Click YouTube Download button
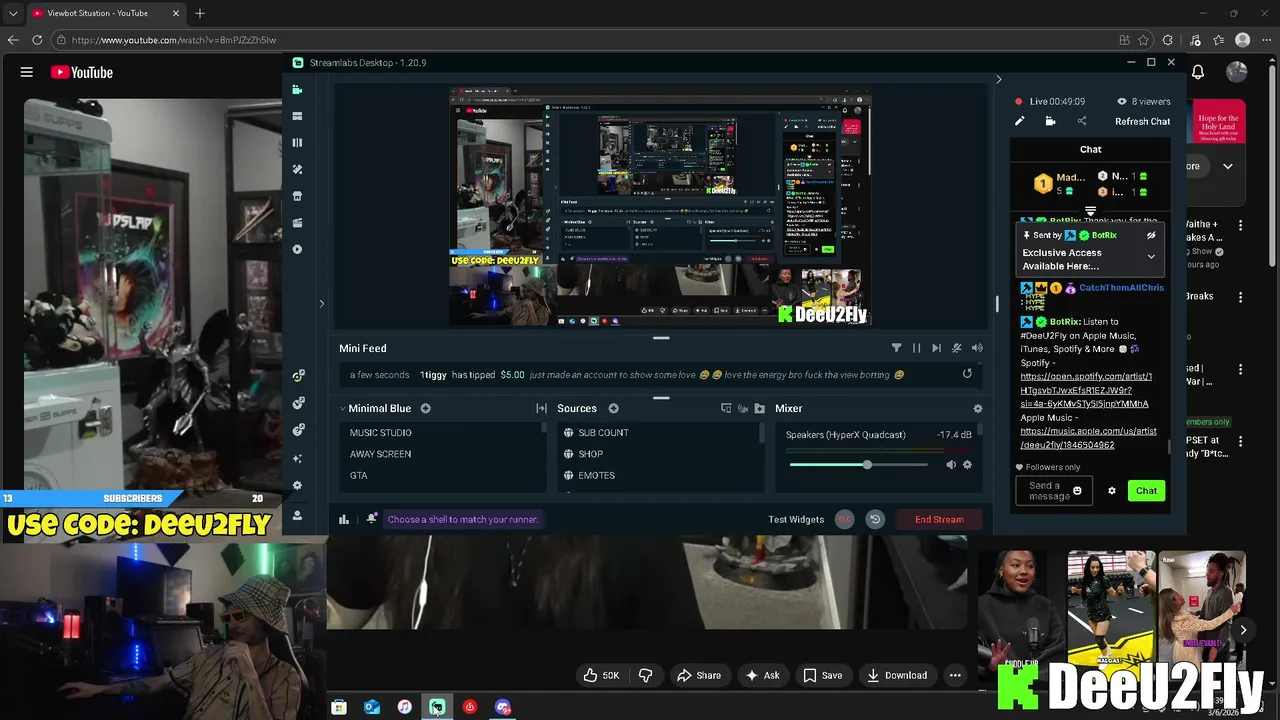Screen dimensions: 1280x720 tap(896, 675)
